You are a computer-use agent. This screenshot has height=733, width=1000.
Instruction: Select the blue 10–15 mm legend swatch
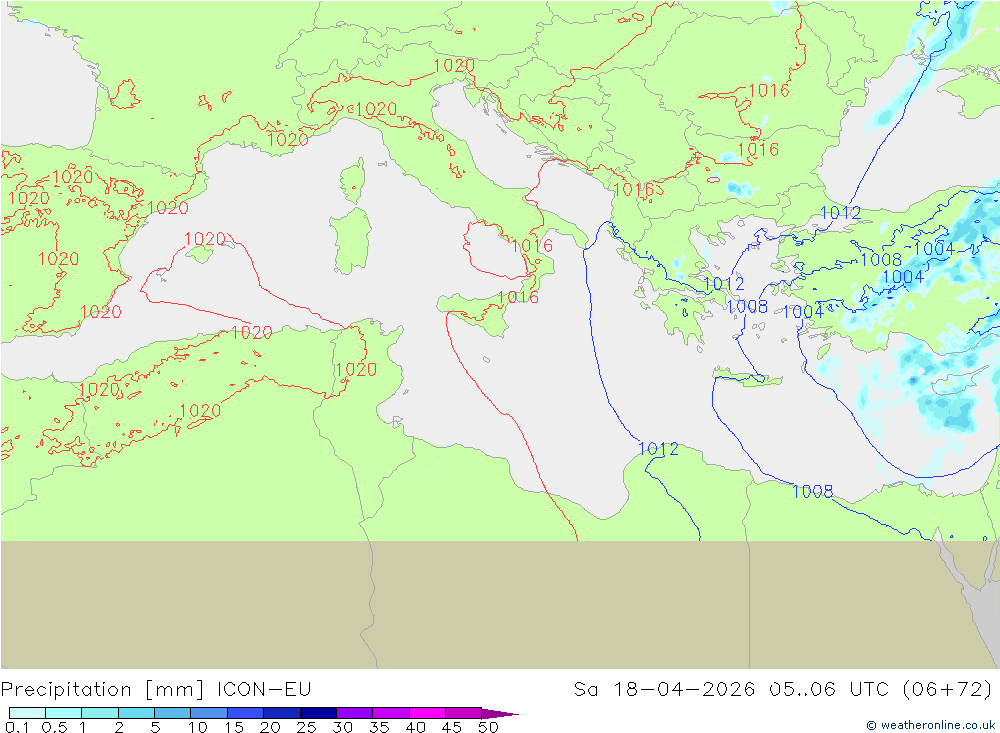209,713
